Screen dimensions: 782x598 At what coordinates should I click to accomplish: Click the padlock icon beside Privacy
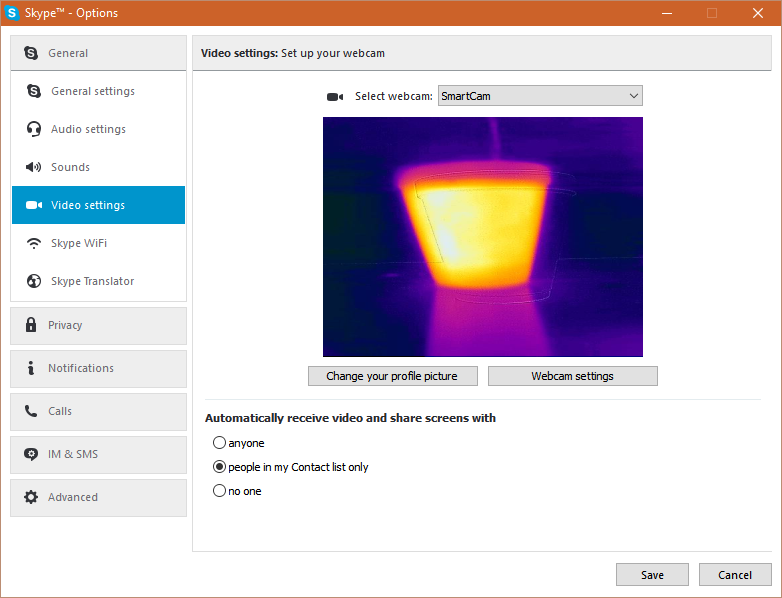[31, 325]
